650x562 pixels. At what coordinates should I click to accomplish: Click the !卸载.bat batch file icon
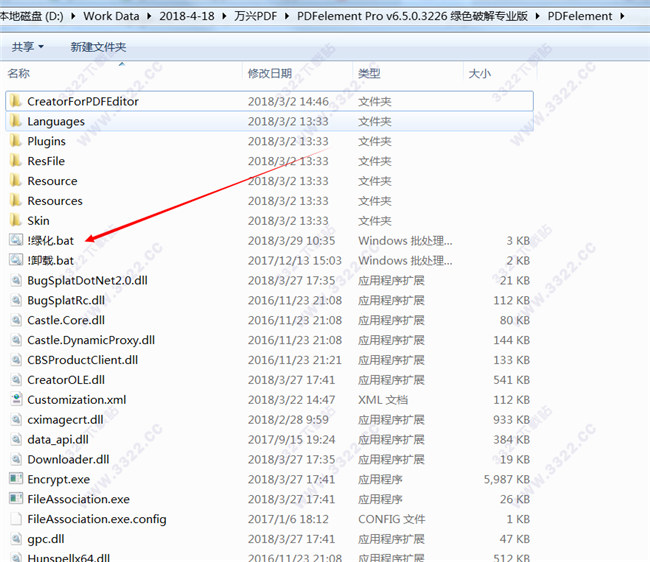16,260
